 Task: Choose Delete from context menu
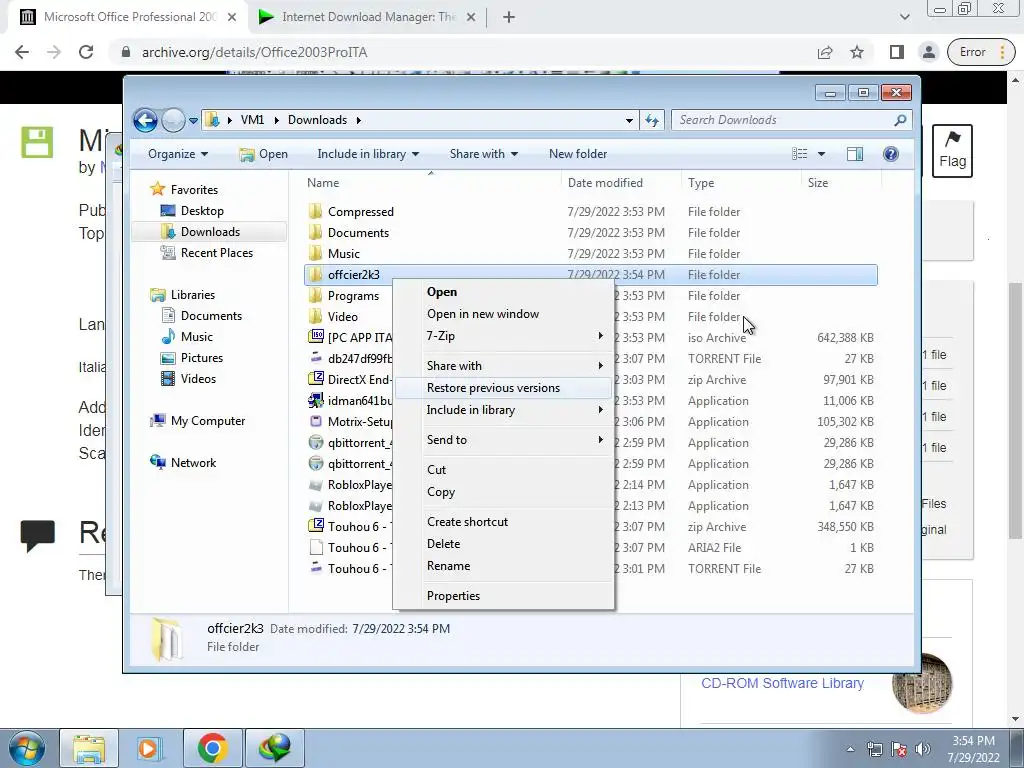coord(504,543)
